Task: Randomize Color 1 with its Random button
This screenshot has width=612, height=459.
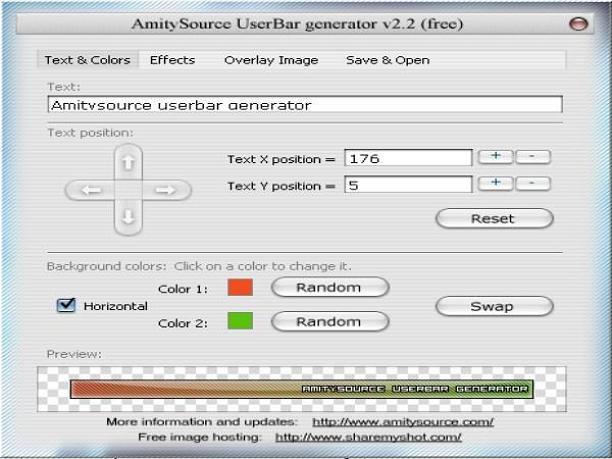Action: point(330,288)
